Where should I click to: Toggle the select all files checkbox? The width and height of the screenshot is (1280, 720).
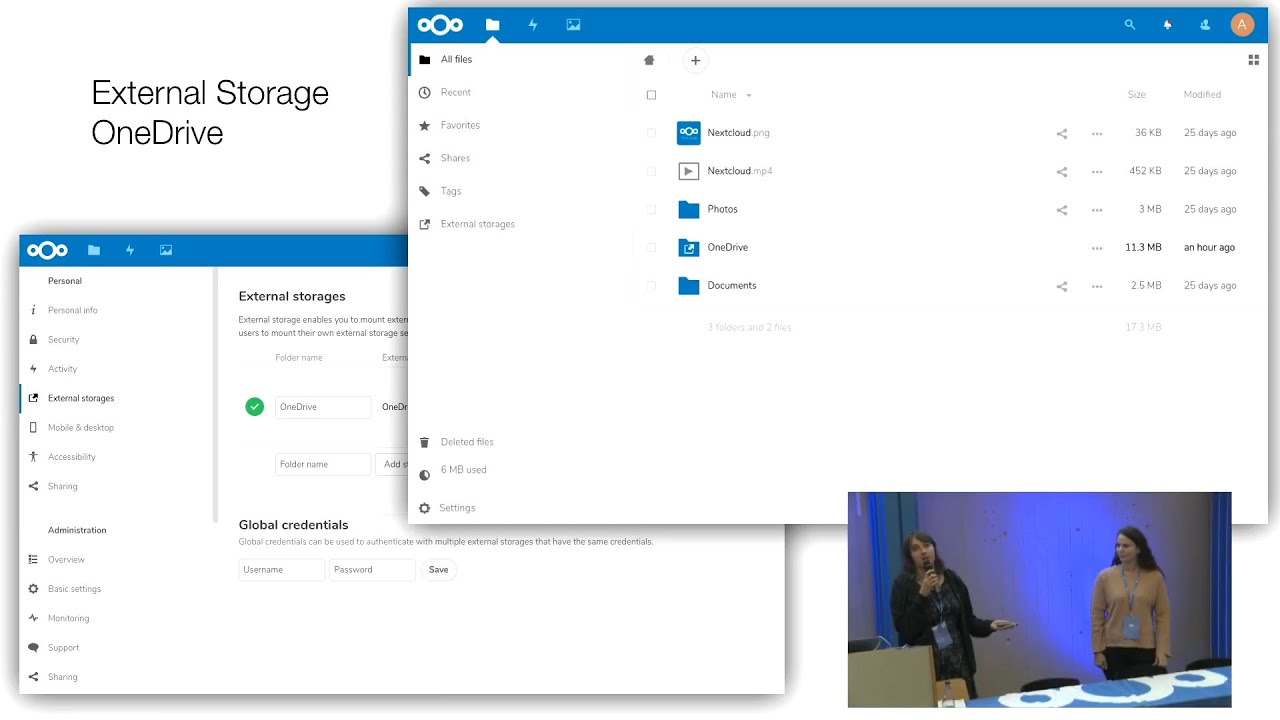click(x=651, y=95)
